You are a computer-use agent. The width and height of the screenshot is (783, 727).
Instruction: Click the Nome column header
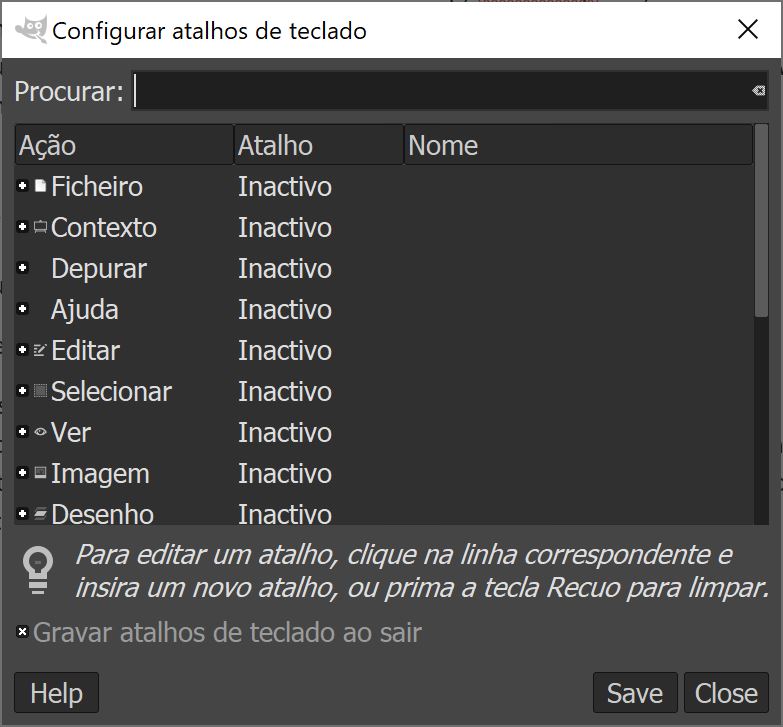click(x=578, y=145)
